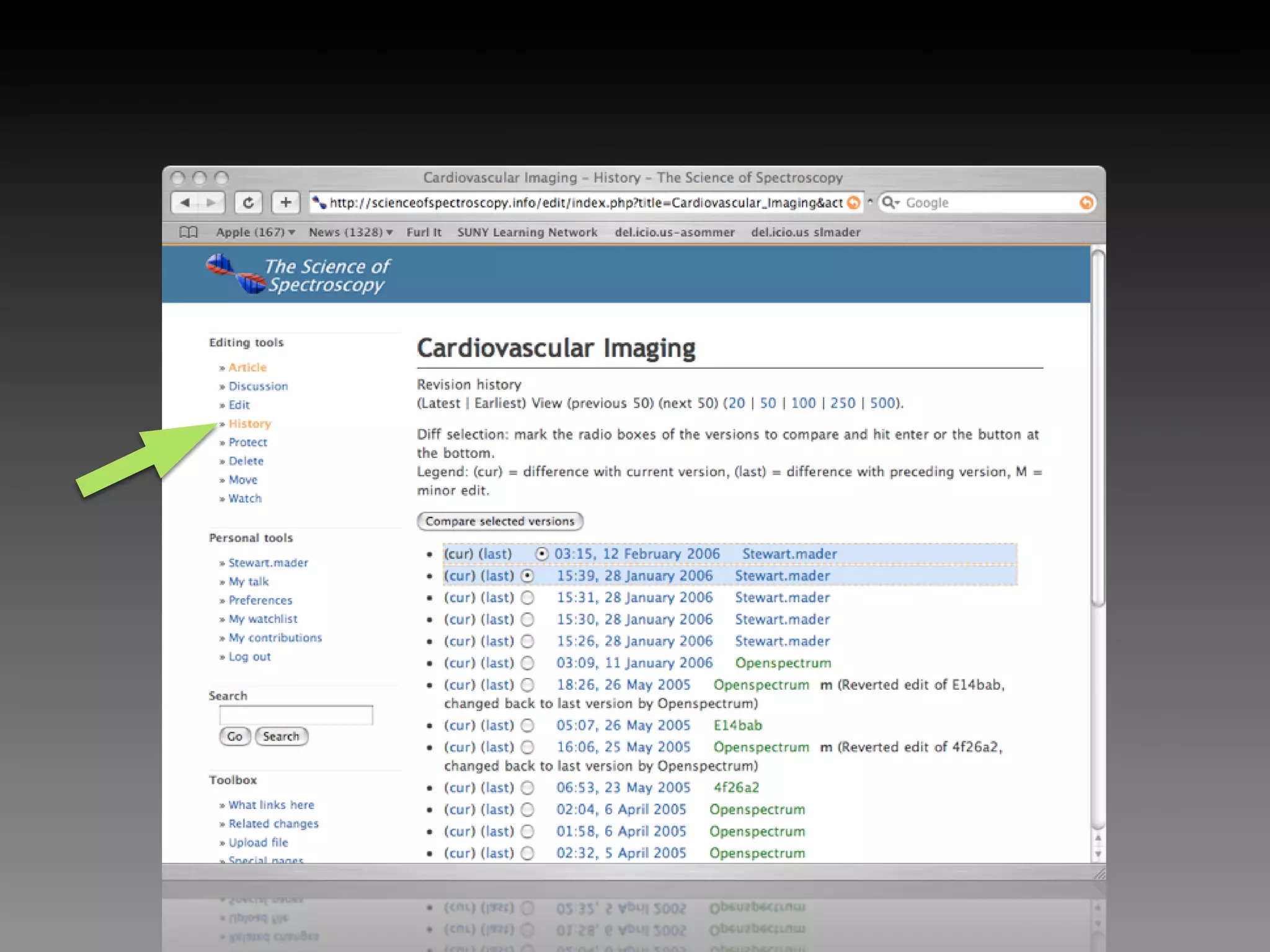
Task: Open the E14bab user link
Action: click(737, 725)
